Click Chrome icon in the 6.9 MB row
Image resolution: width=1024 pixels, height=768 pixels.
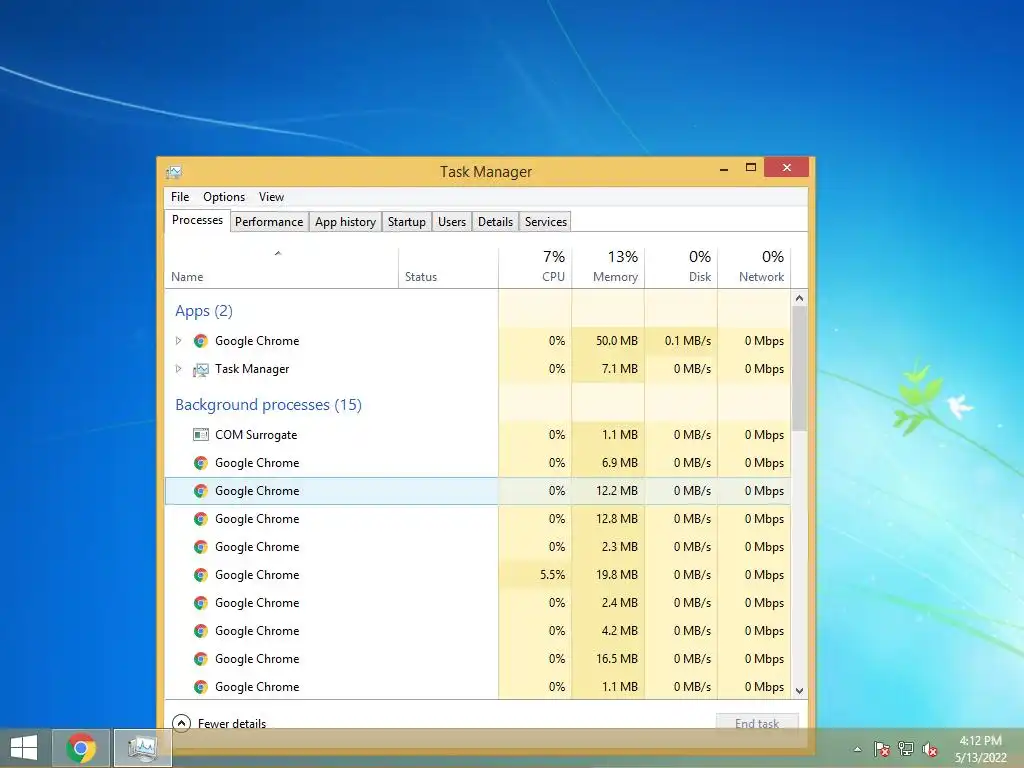(200, 463)
